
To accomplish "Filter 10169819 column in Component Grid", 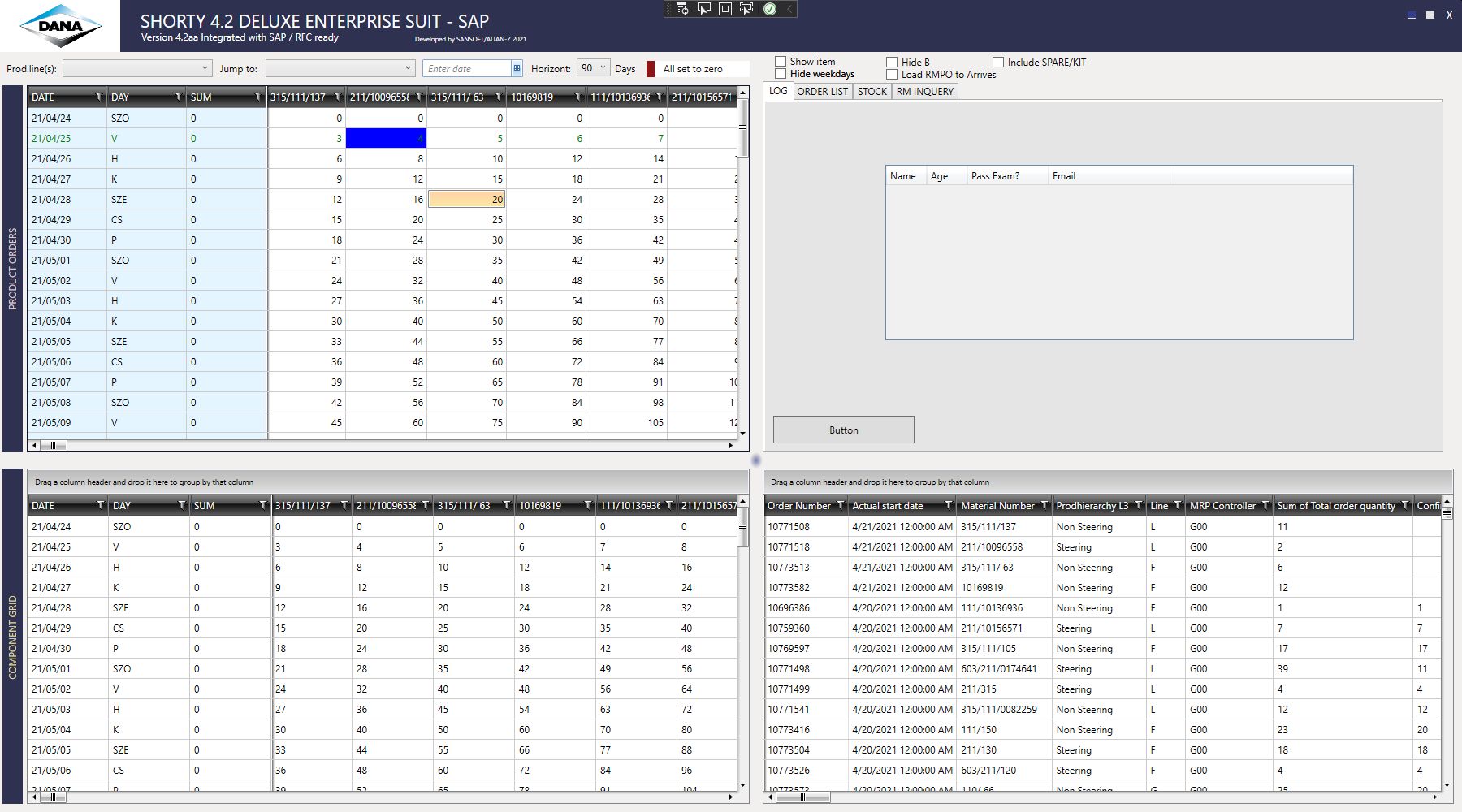I will [x=588, y=506].
